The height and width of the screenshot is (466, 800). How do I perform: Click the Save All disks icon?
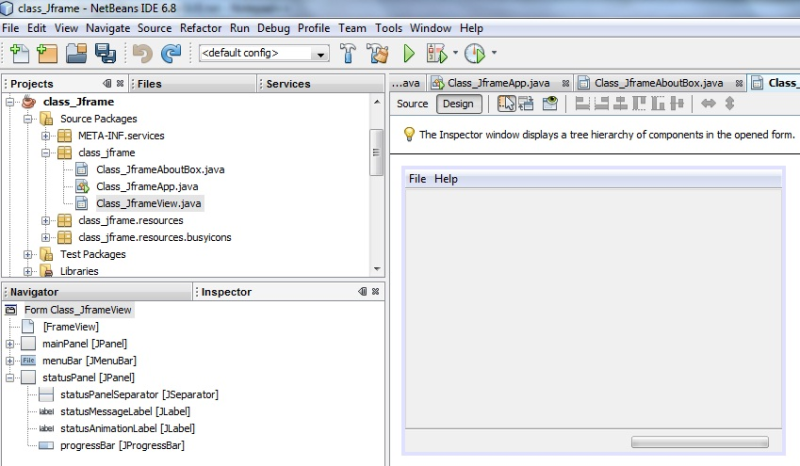tap(106, 53)
